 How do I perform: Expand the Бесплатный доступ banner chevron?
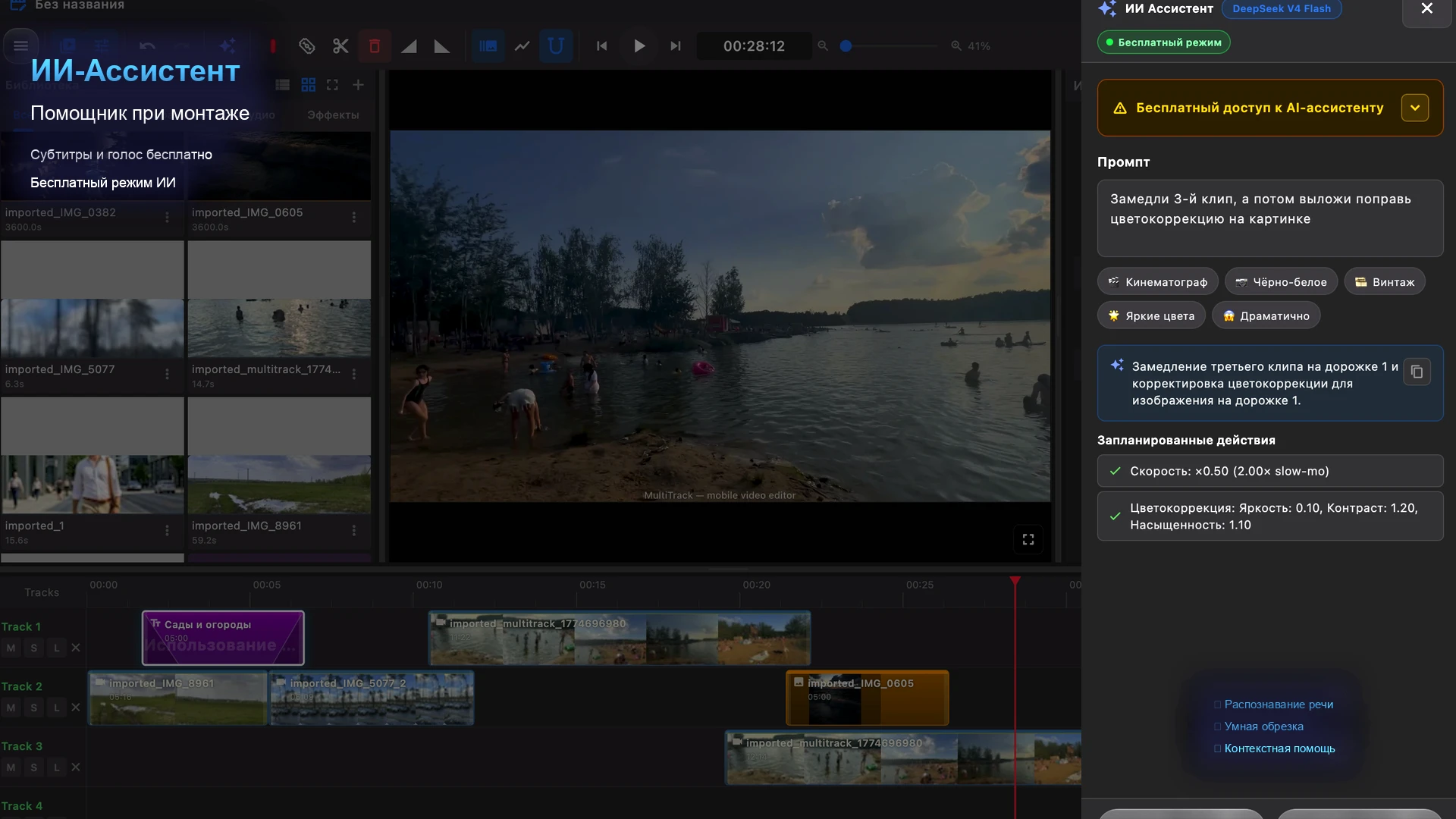1415,108
